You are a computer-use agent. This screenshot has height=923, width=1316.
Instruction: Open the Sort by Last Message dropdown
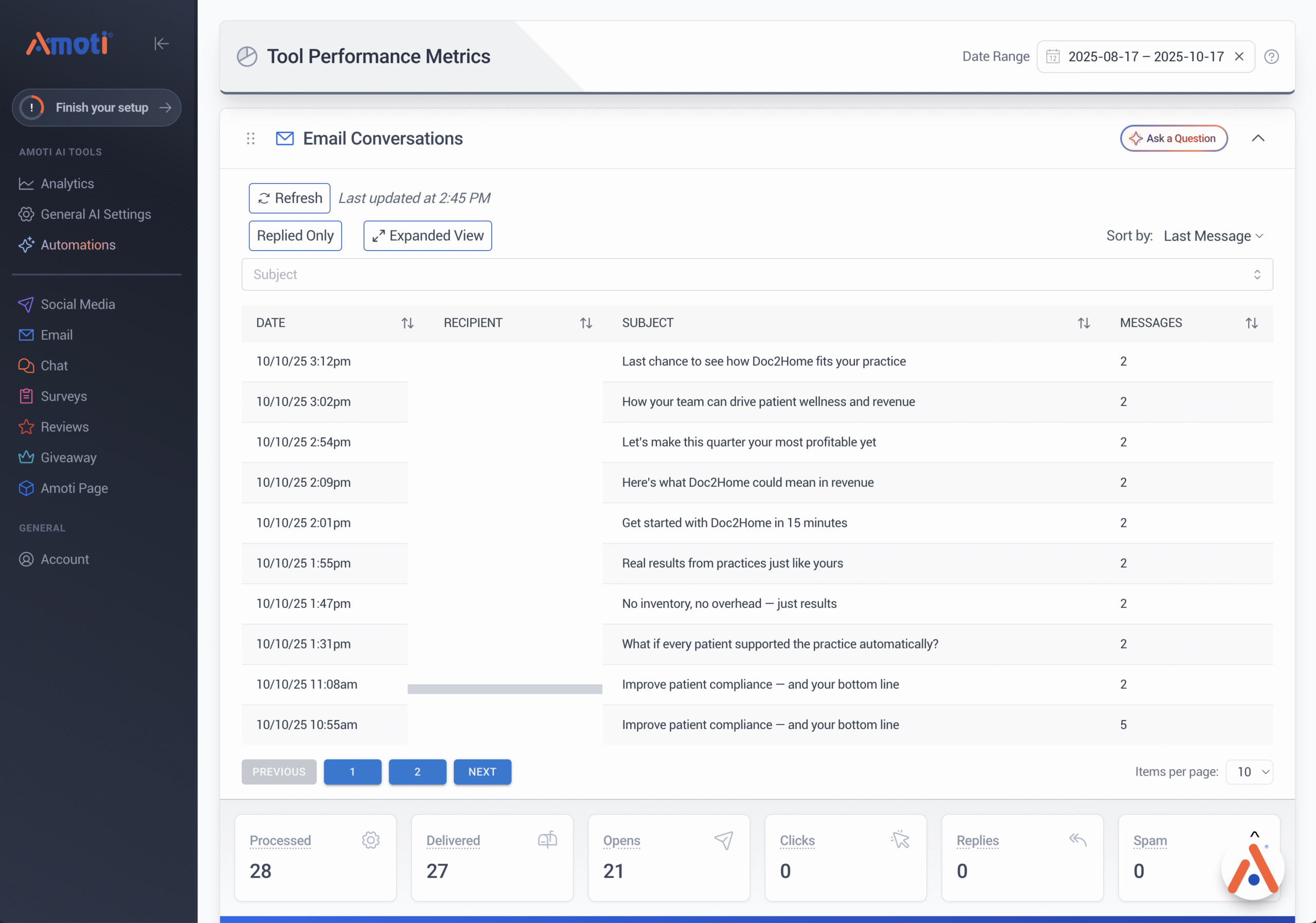(x=1213, y=236)
